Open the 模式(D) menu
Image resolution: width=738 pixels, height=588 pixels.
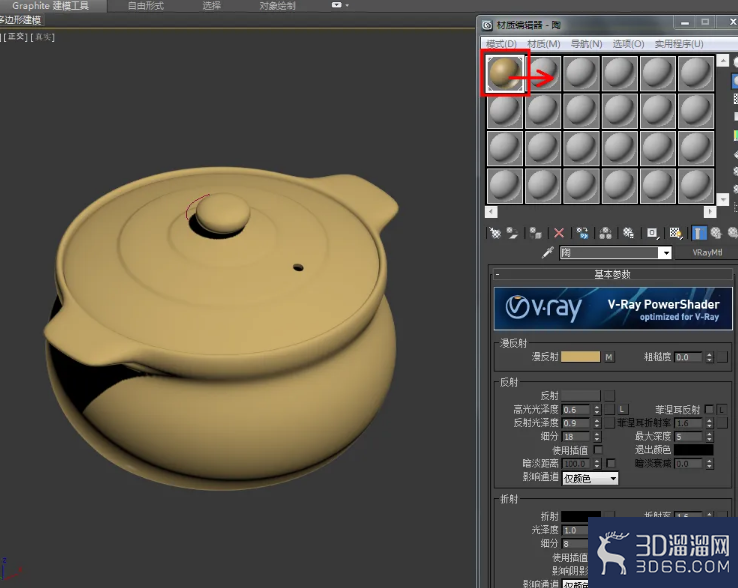(x=501, y=44)
